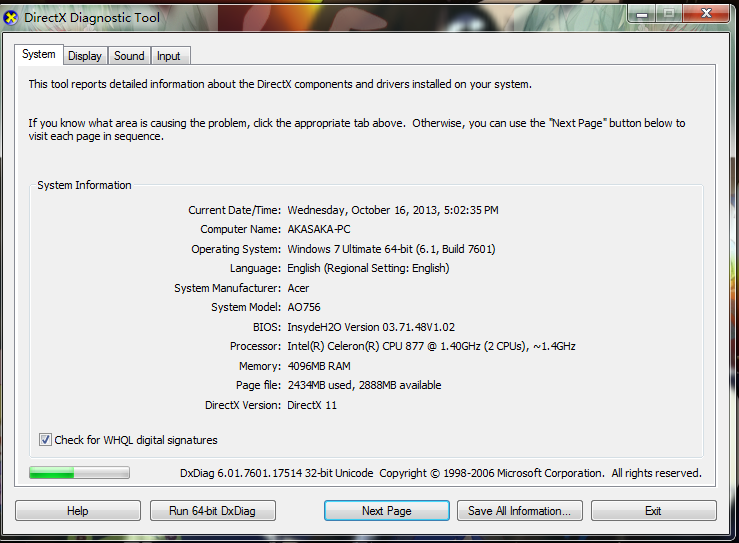
Task: Toggle Check for WHQL digital signatures checkbox
Action: (45, 440)
